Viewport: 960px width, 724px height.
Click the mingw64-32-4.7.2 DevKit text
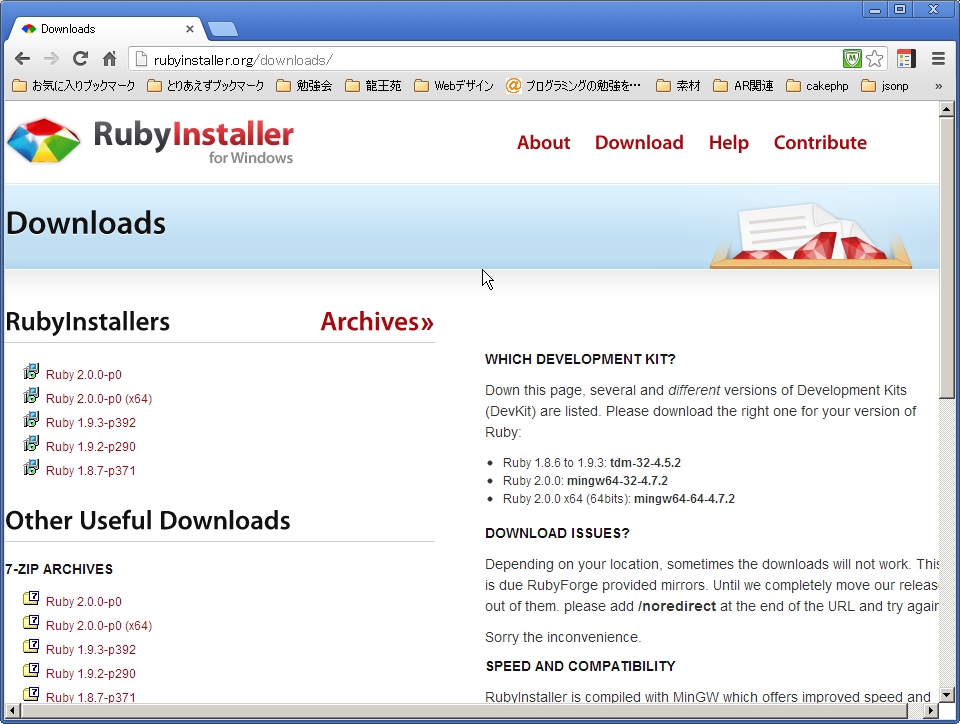click(x=617, y=481)
